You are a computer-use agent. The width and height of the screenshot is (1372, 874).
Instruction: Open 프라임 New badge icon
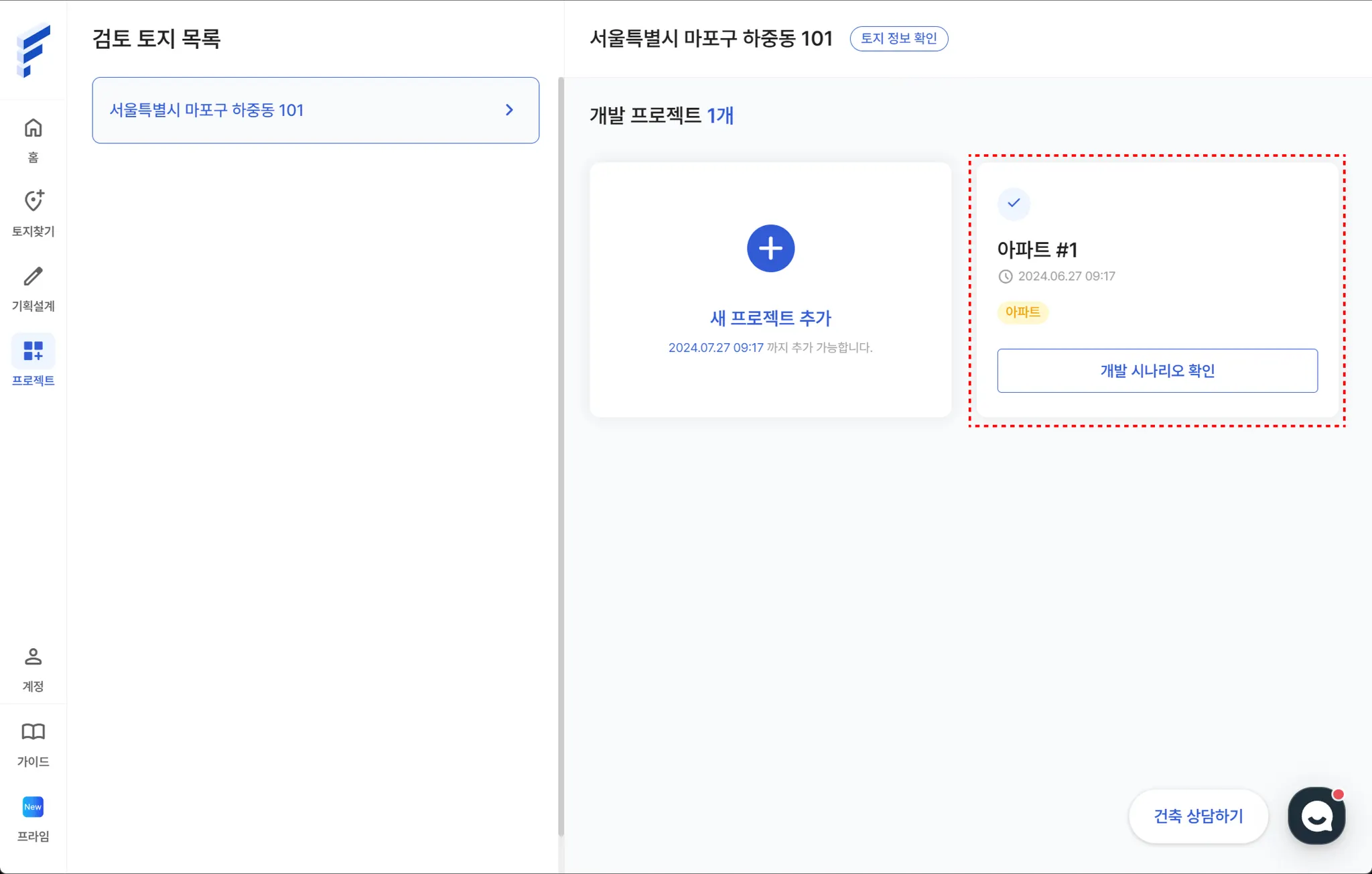(33, 807)
